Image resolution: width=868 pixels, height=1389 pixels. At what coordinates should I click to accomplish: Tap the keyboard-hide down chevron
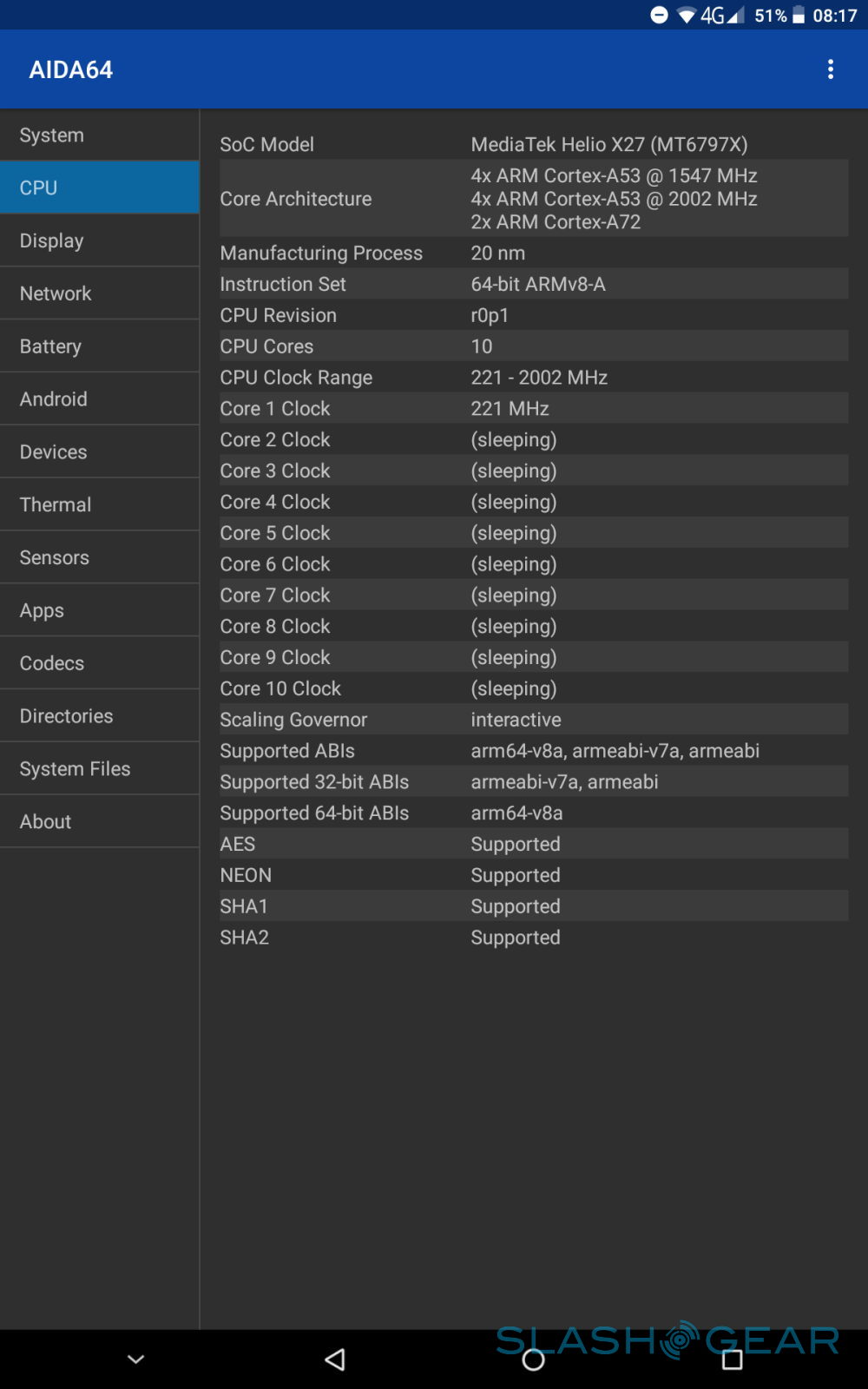point(136,1359)
